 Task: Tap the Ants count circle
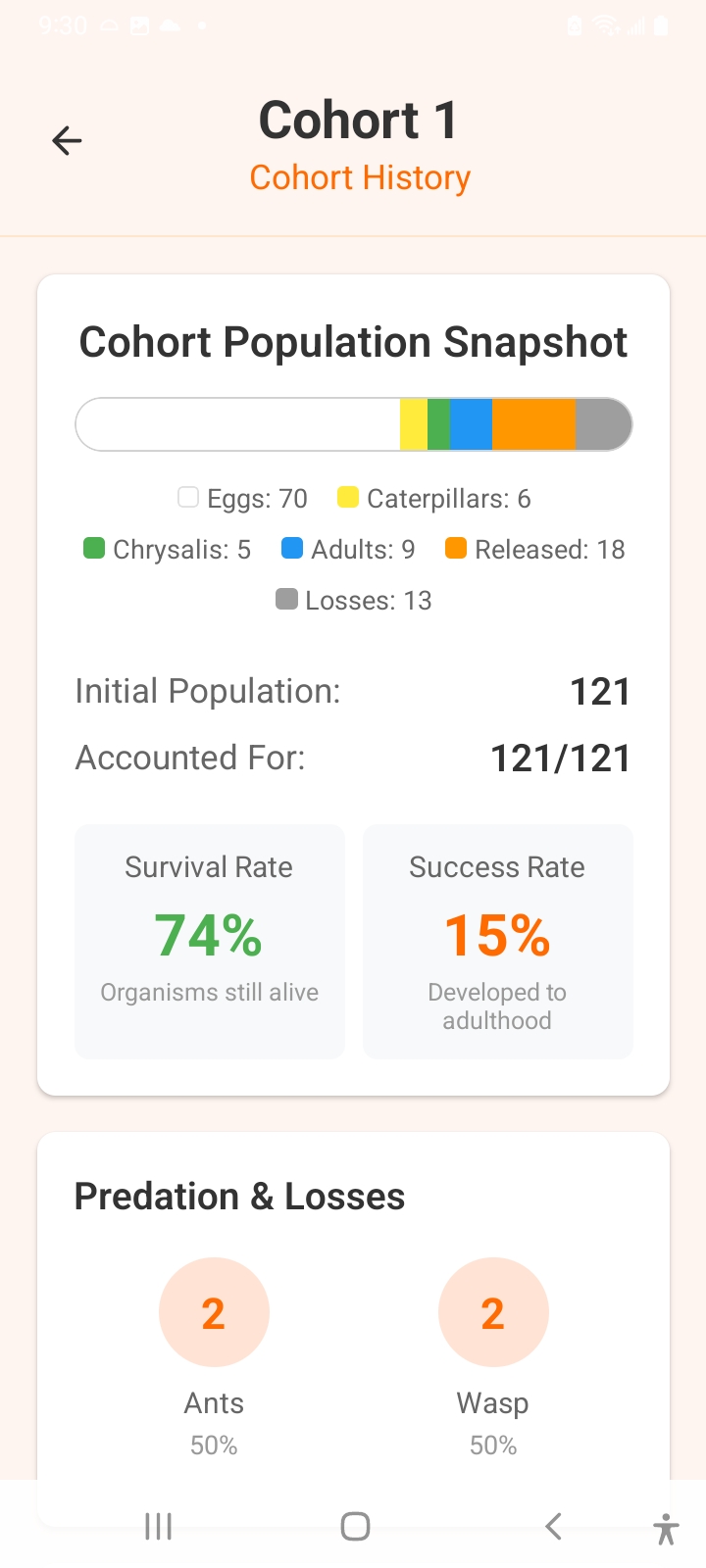pyautogui.click(x=214, y=1312)
